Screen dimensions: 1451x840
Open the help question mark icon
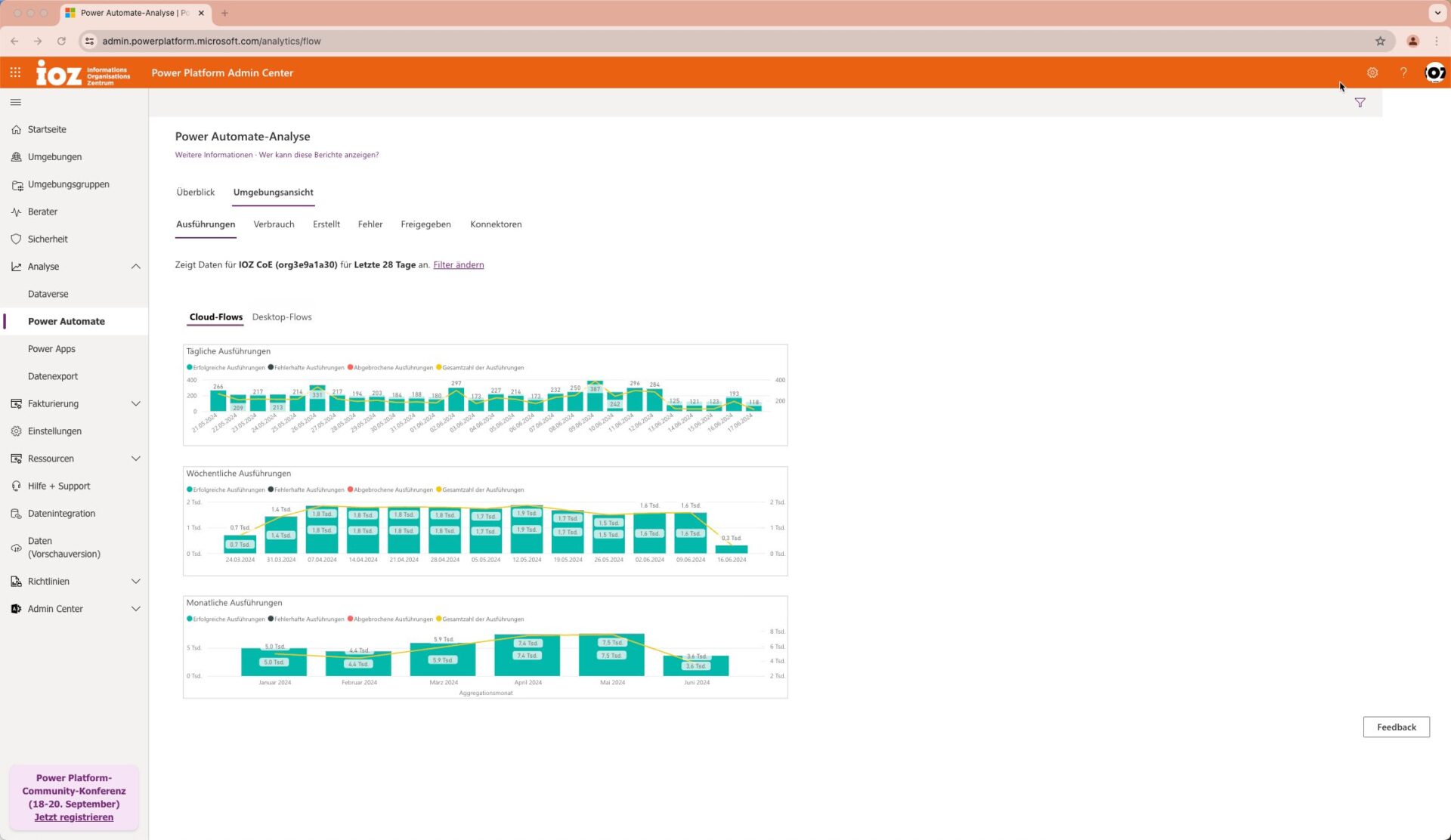(x=1403, y=73)
